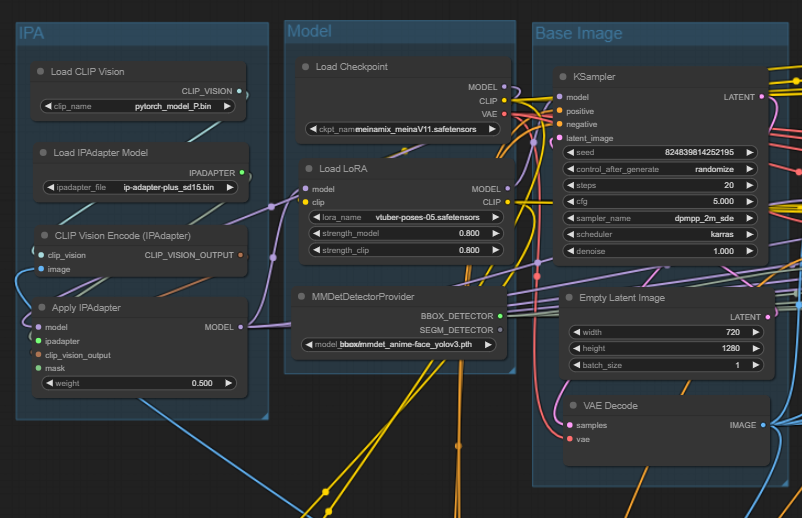Viewport: 802px width, 518px height.
Task: Open the control_after_generate randomize selector
Action: pyautogui.click(x=660, y=169)
